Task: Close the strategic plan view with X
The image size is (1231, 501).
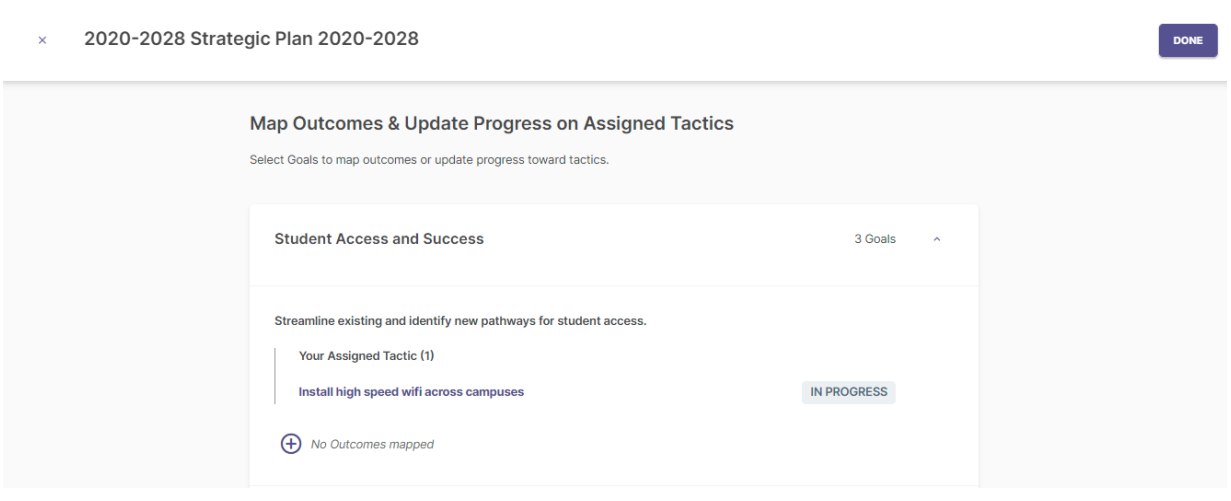Action: pyautogui.click(x=42, y=40)
